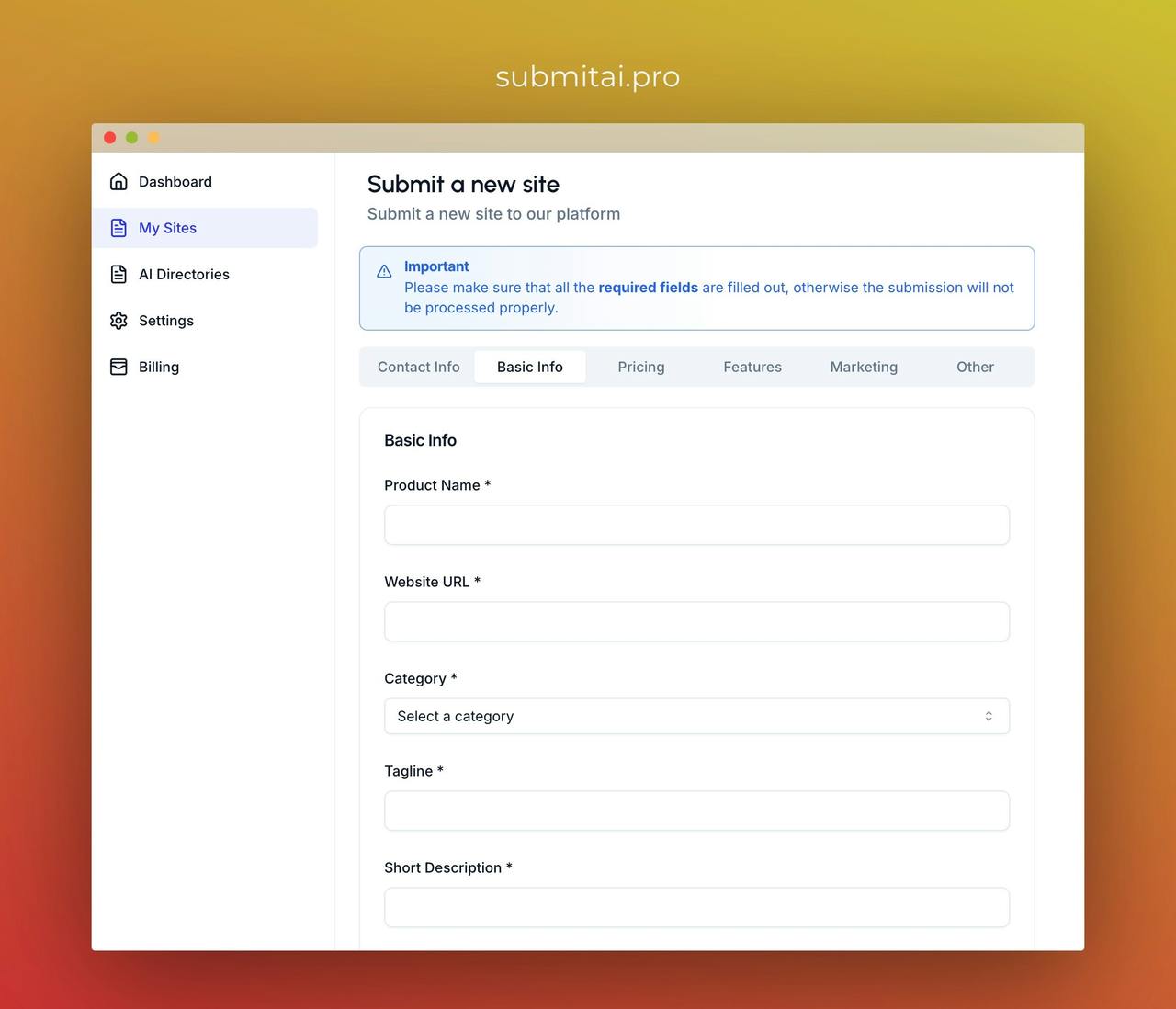Click the category dropdown chevron arrows
Viewport: 1176px width, 1009px height.
[x=989, y=717]
